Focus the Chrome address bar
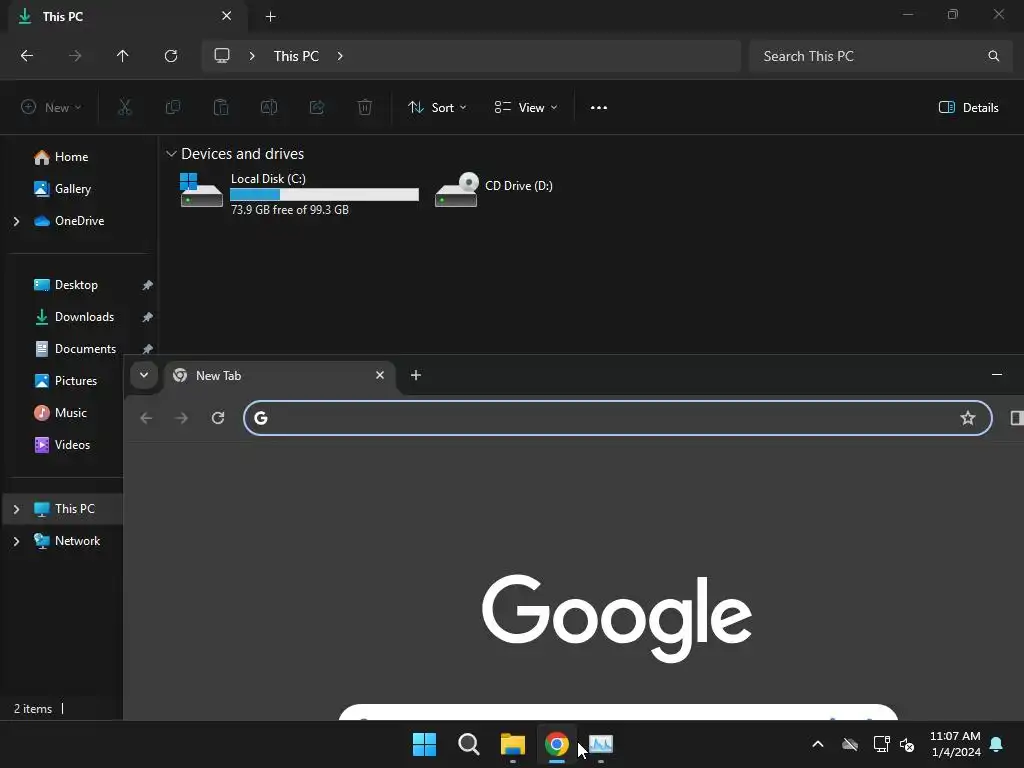This screenshot has width=1024, height=768. pos(618,418)
